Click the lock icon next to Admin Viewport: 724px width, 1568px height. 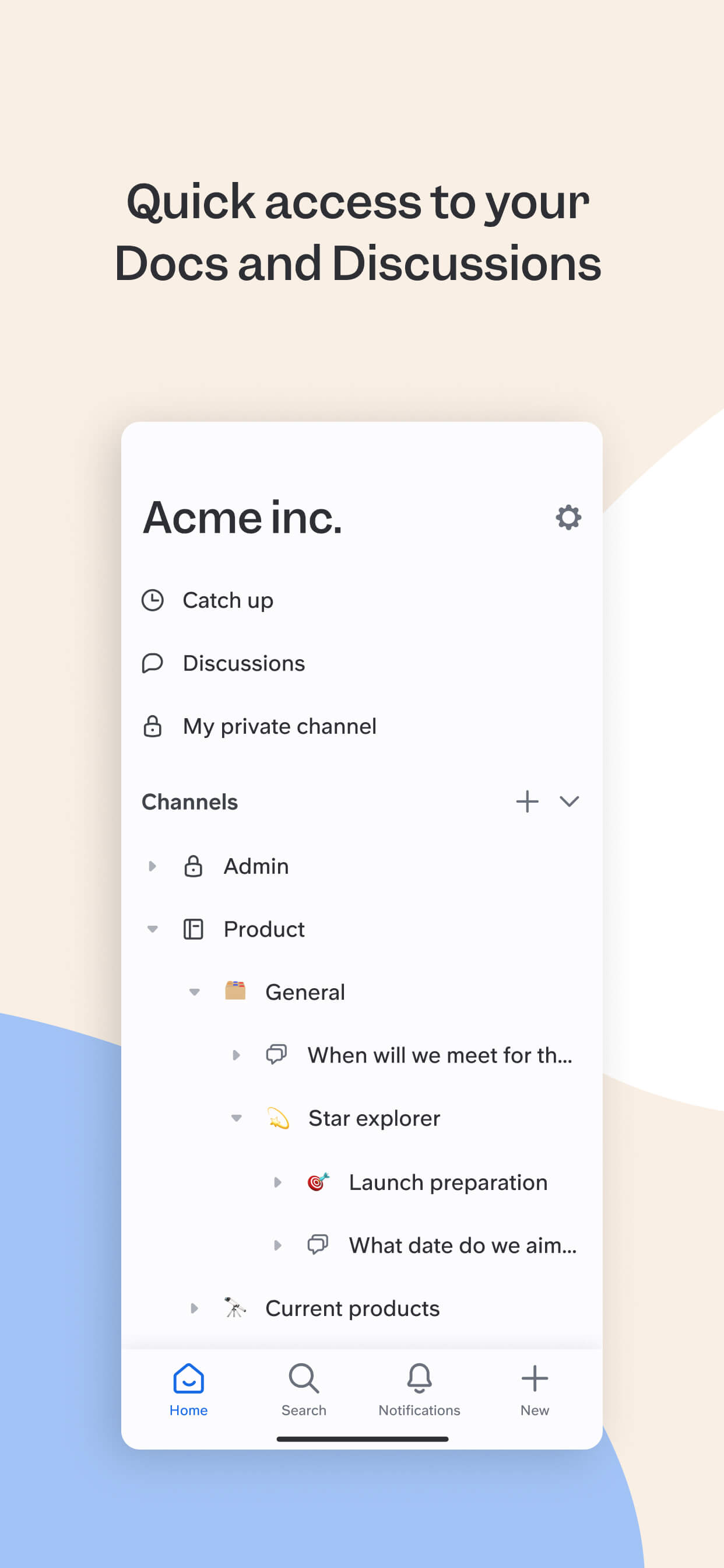point(193,866)
